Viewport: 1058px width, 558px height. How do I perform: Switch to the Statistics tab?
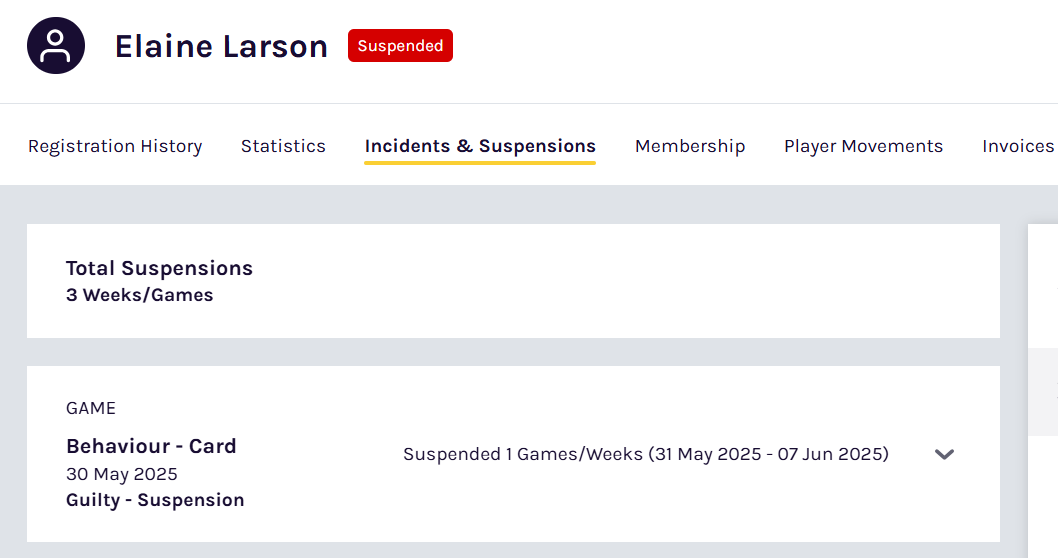point(283,146)
